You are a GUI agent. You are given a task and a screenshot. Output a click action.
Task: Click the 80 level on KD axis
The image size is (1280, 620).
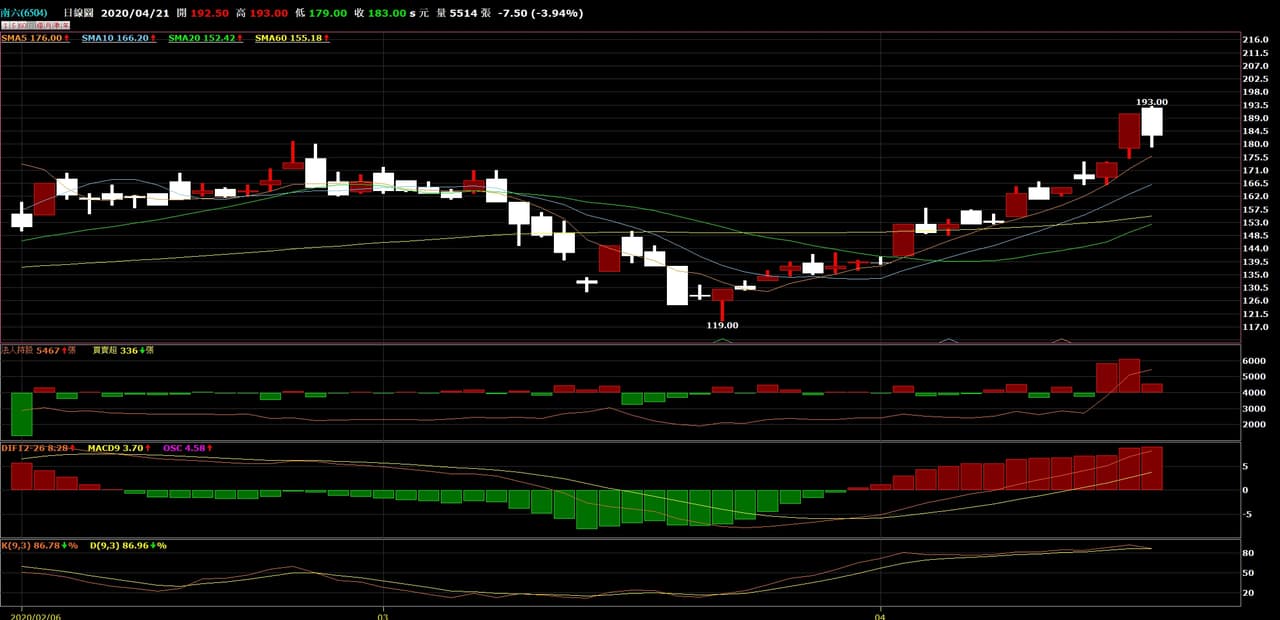point(1248,553)
